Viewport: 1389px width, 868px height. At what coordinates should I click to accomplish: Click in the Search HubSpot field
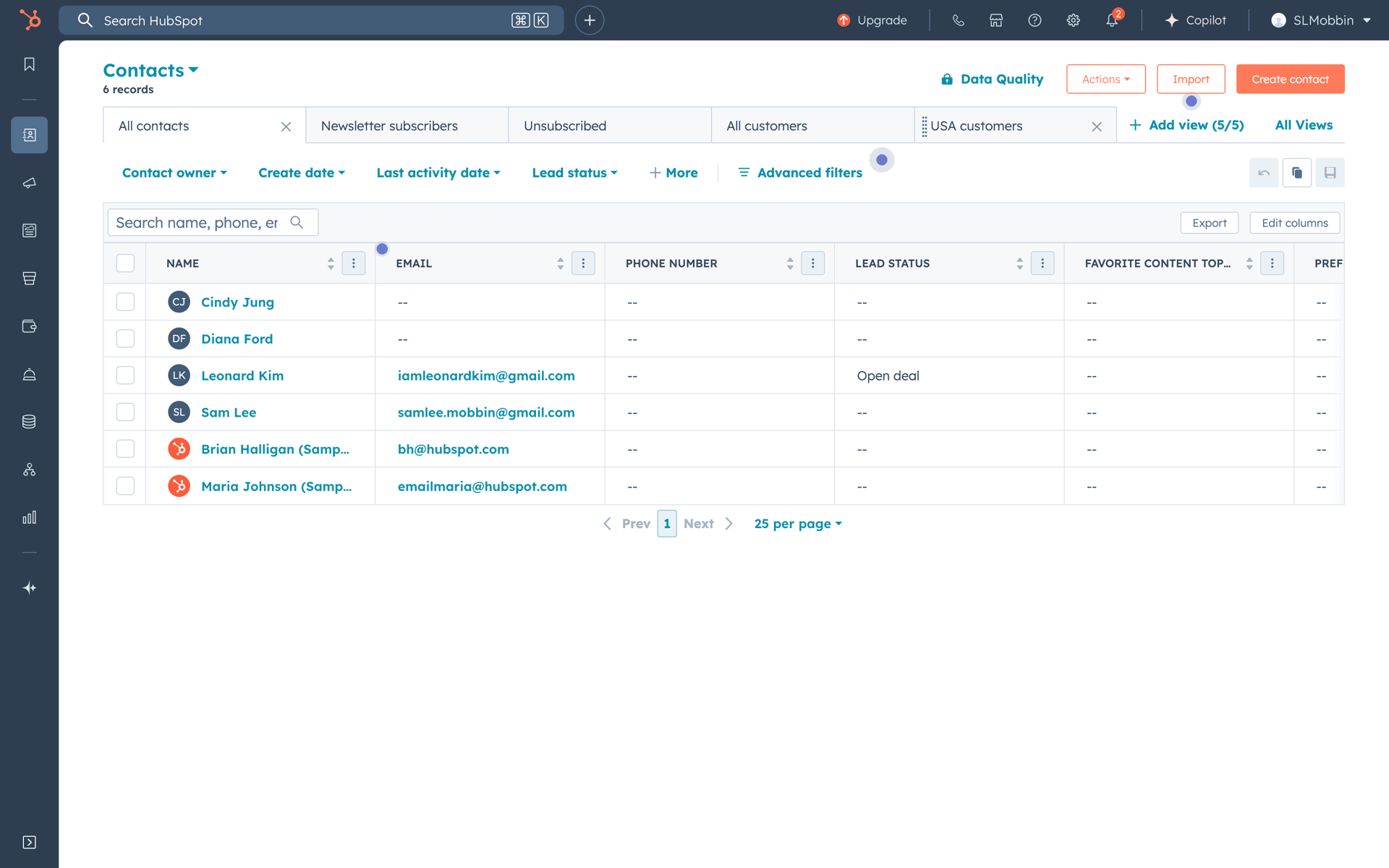pyautogui.click(x=311, y=20)
